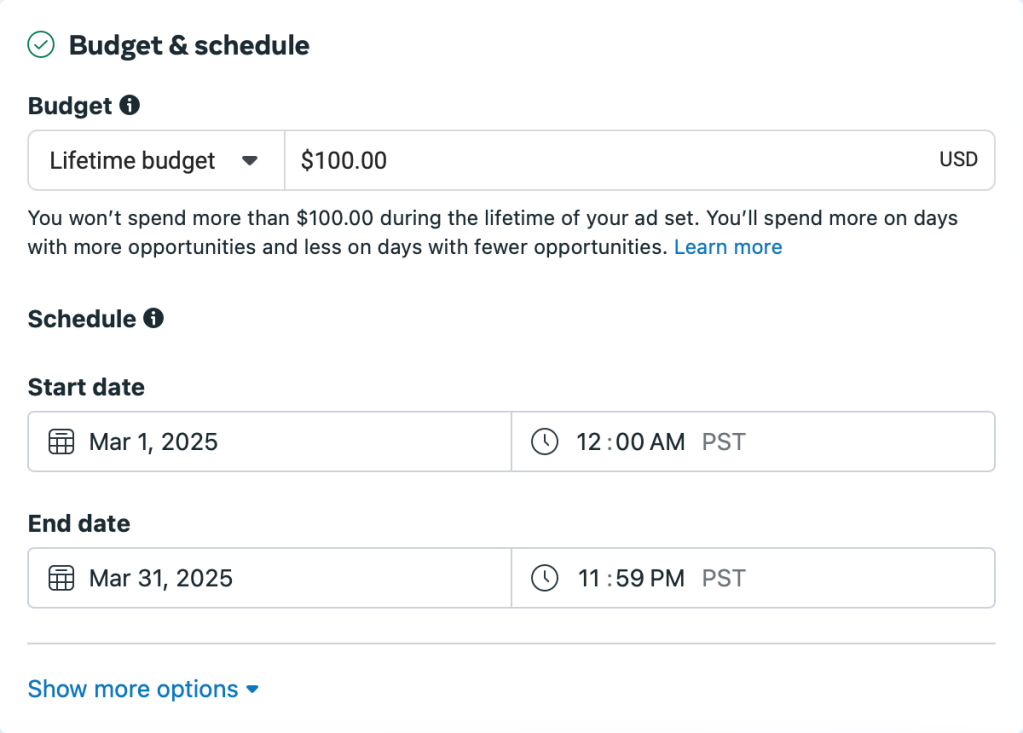Click the green checkmark beside Budget & schedule

(41, 45)
